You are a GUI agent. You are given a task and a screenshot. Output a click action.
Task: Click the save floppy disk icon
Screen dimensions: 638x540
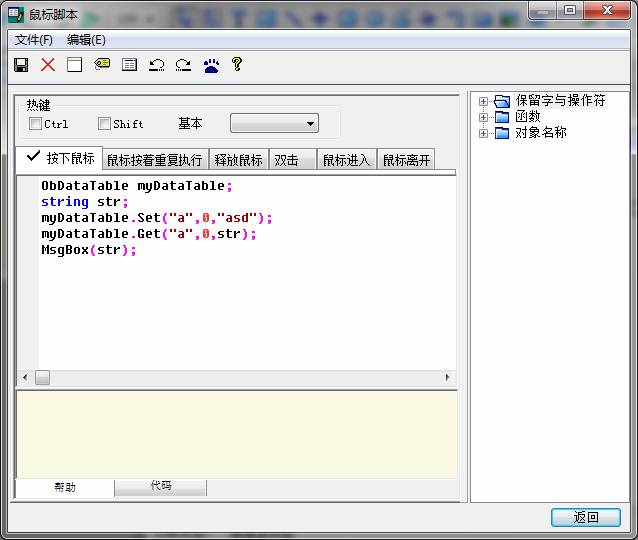[21, 65]
